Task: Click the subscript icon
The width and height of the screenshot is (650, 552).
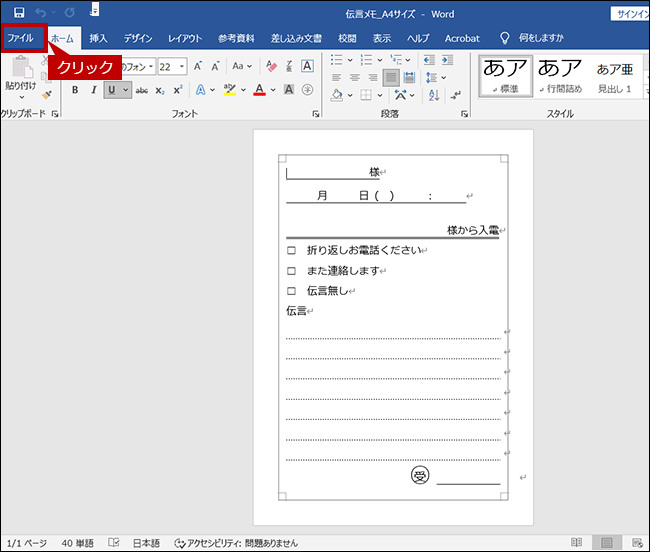Action: coord(160,91)
